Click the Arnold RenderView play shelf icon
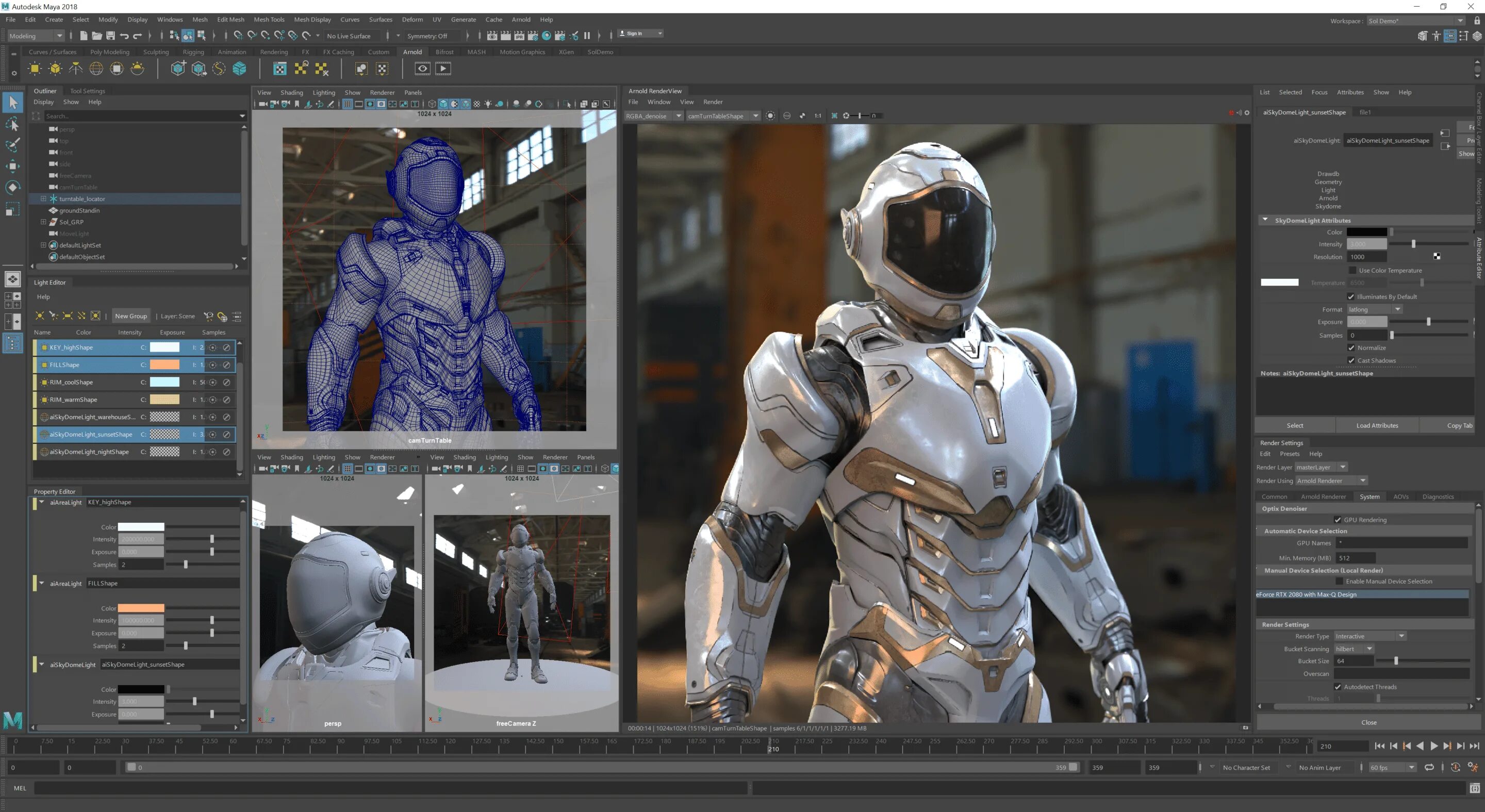The image size is (1485, 812). coord(443,69)
